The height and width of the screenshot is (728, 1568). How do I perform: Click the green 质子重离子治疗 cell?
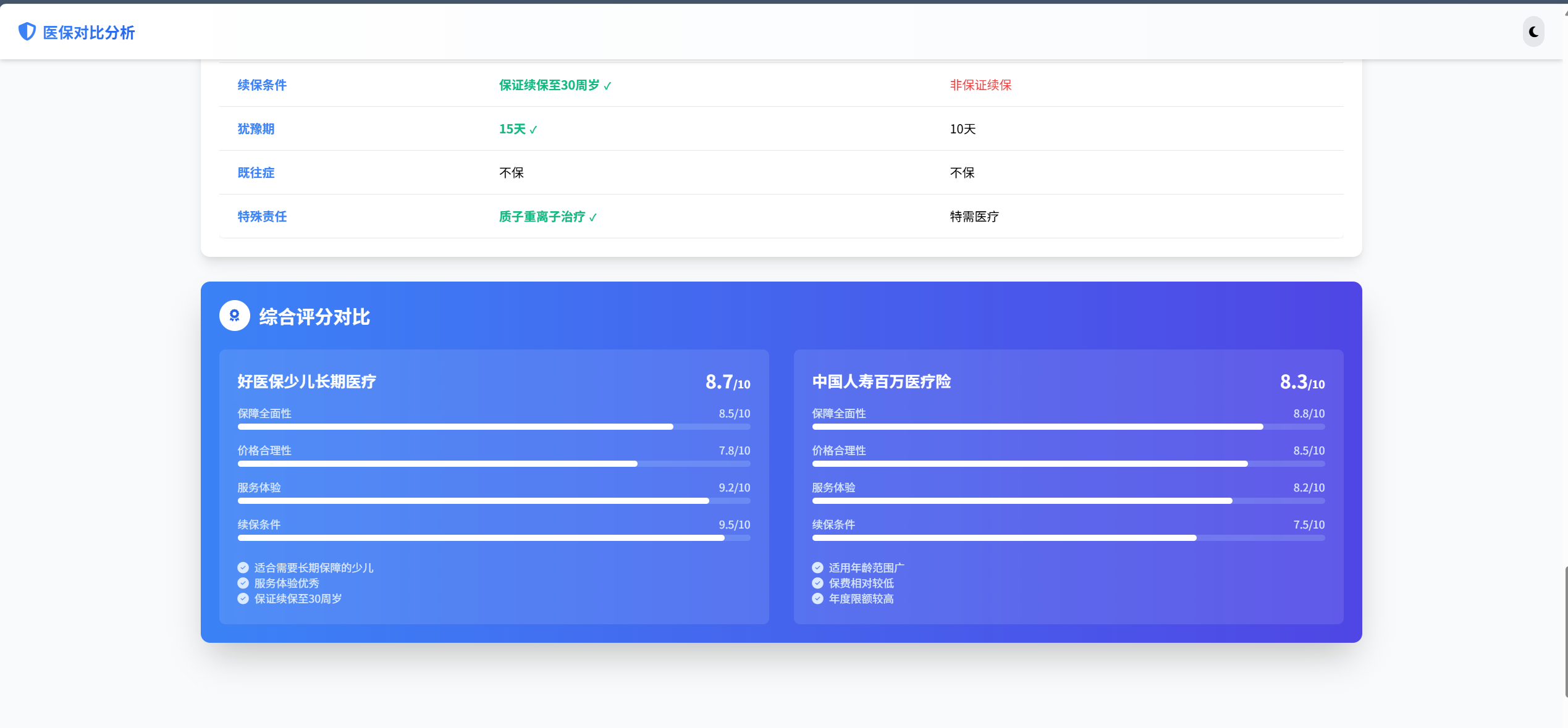[542, 217]
